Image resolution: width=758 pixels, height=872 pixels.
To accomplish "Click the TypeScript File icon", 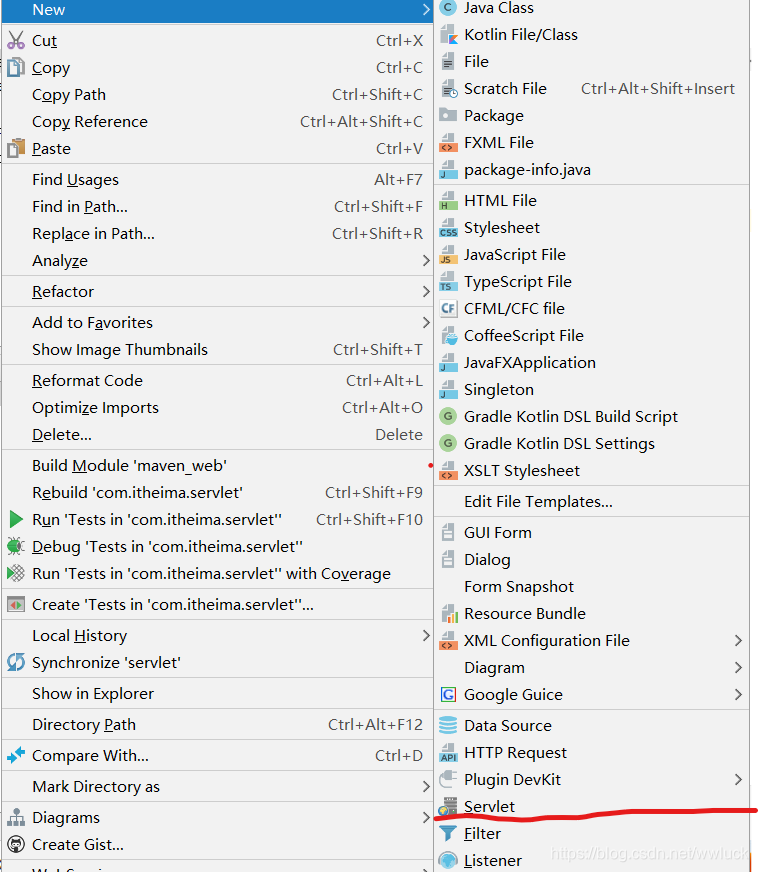I will (448, 282).
